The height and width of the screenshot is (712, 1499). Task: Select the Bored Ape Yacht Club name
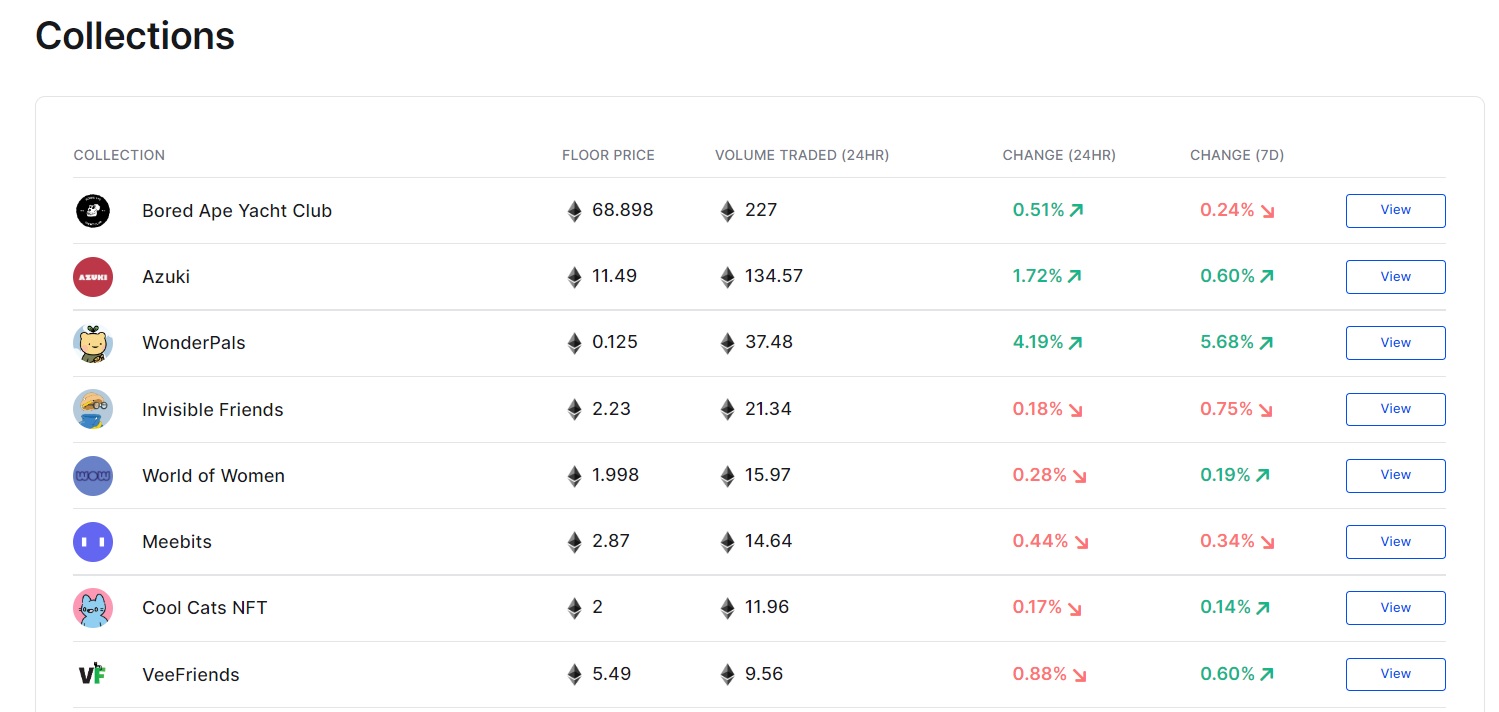point(237,211)
